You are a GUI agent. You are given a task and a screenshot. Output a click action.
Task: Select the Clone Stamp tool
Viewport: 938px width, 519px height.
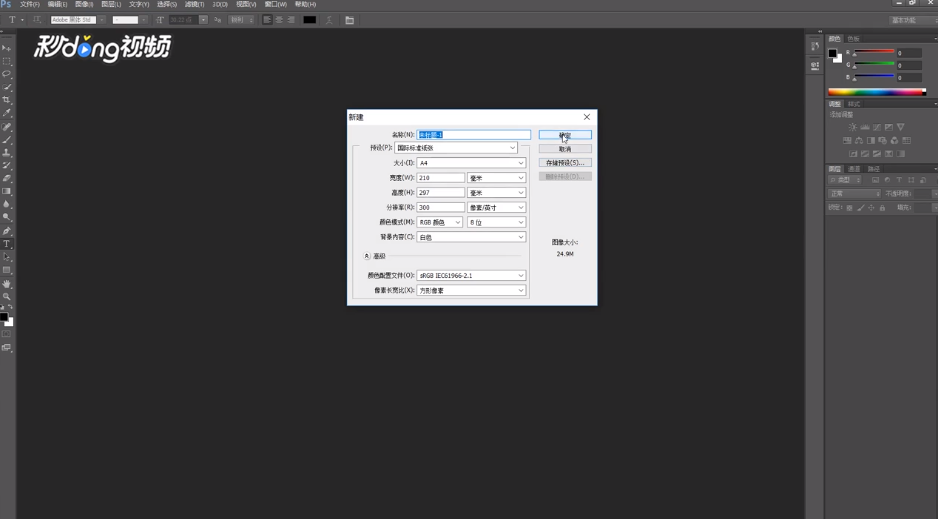point(7,152)
